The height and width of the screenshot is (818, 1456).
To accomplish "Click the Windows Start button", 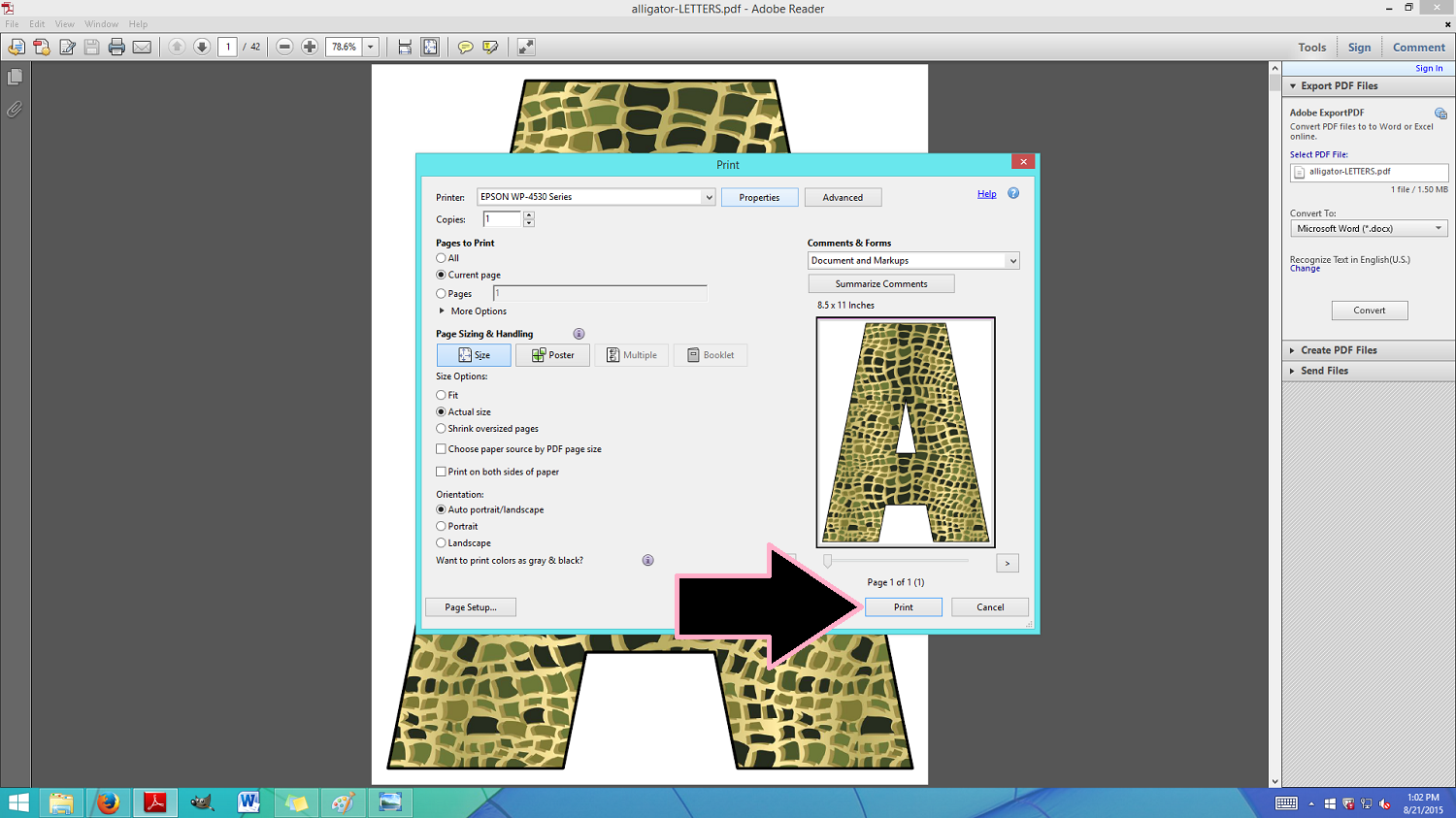I will tap(17, 802).
